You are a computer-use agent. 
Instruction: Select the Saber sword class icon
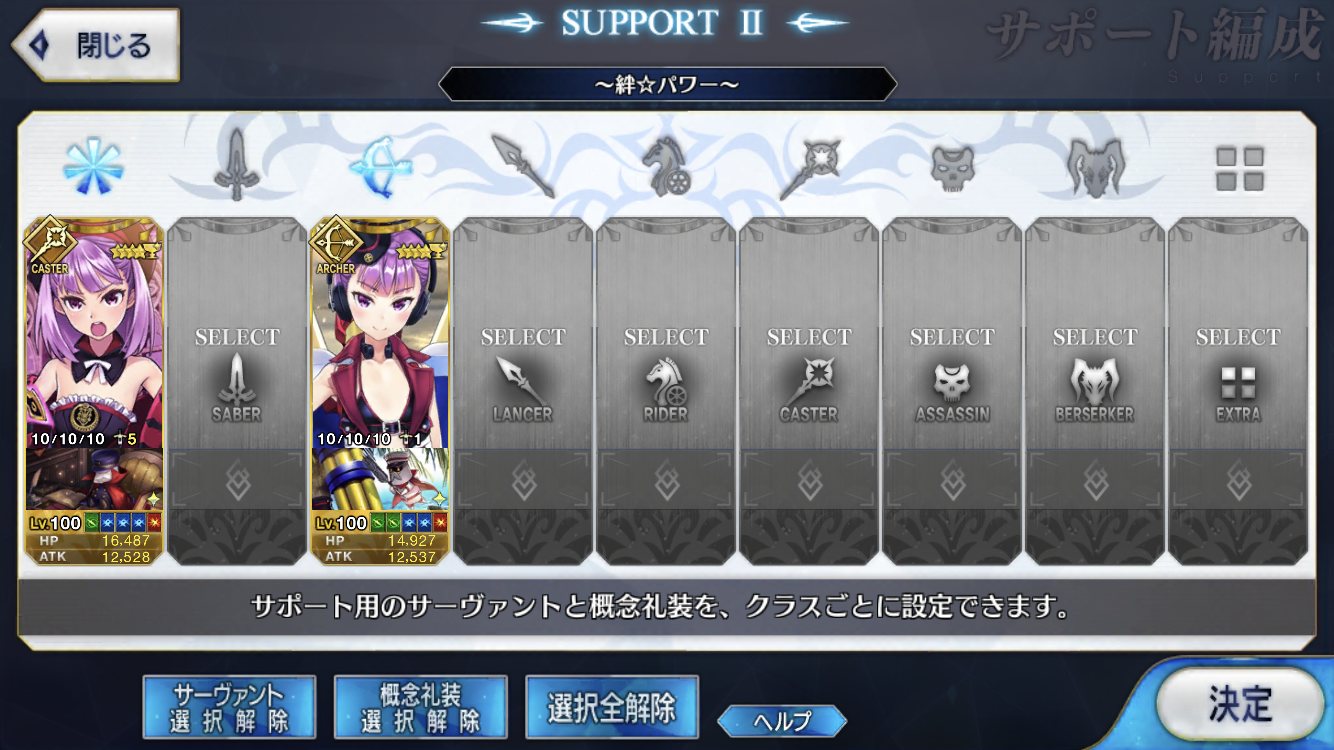point(237,166)
